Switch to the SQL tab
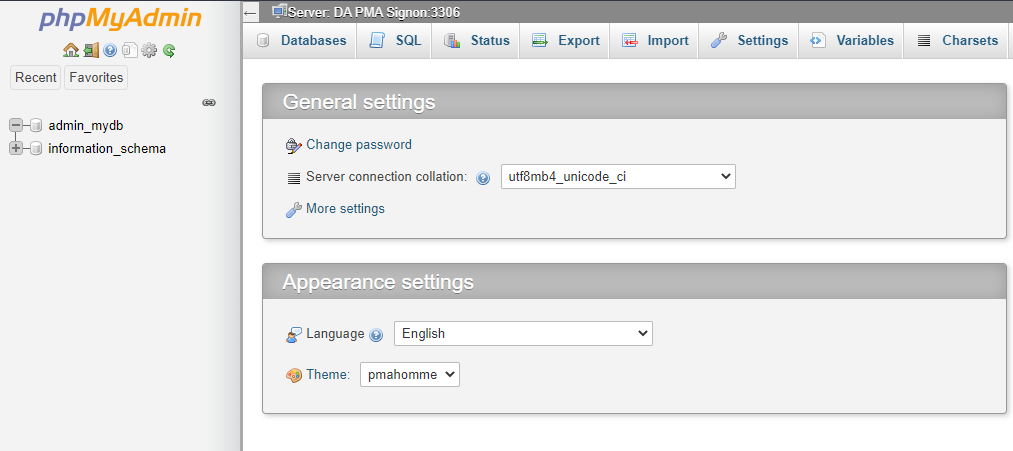This screenshot has width=1013, height=451. (x=394, y=40)
